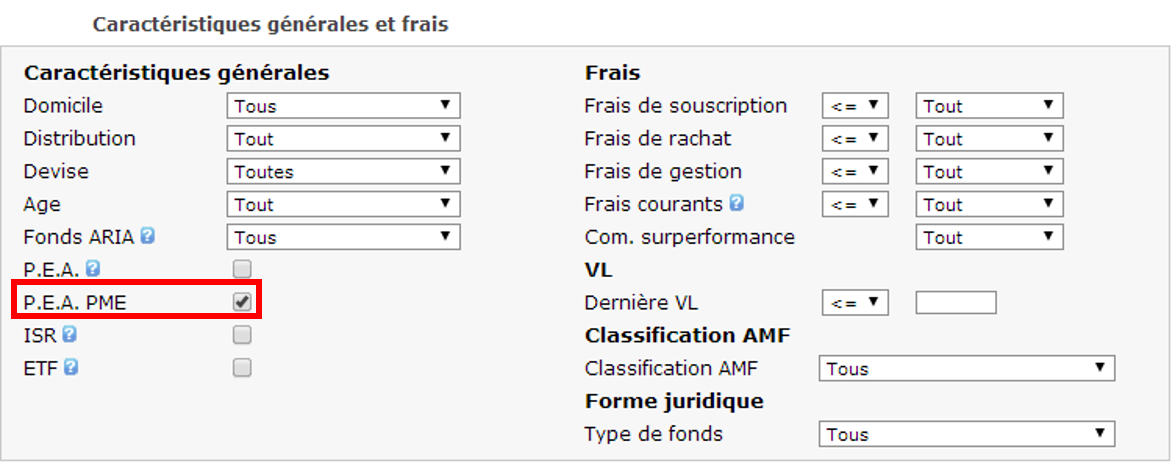Click the help icon next to Fonds ARIA
This screenshot has width=1175, height=469.
coord(148,237)
